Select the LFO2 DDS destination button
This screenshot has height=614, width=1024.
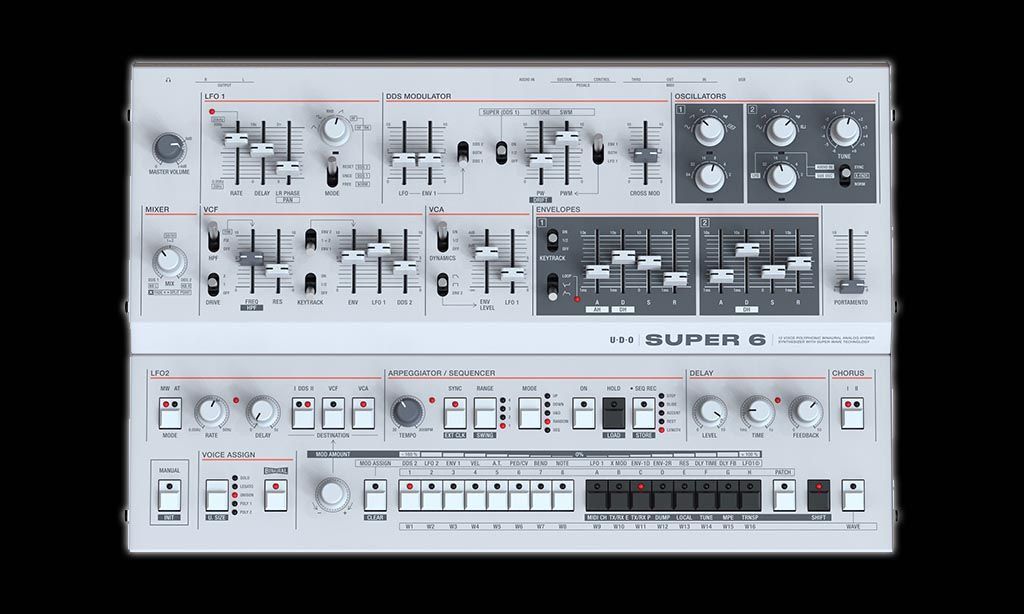[303, 413]
